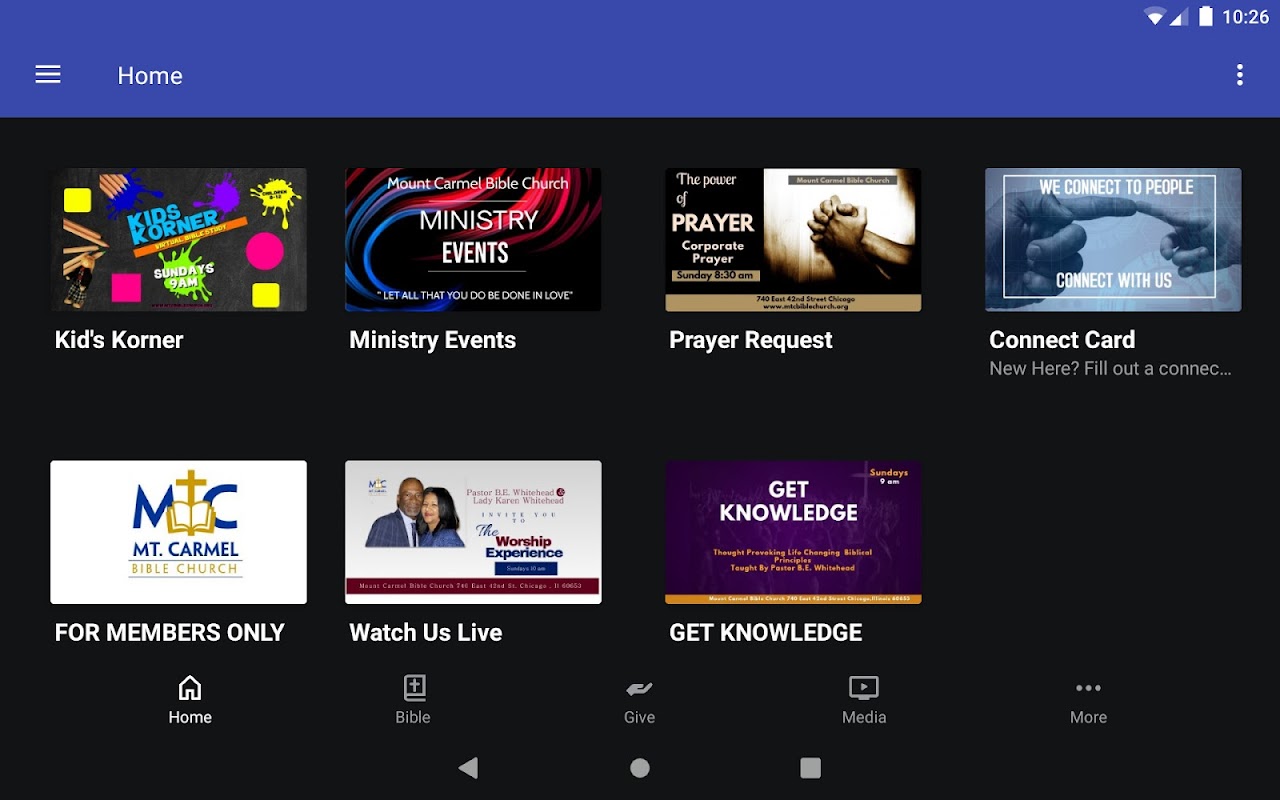Tap the Home house icon

[x=189, y=688]
